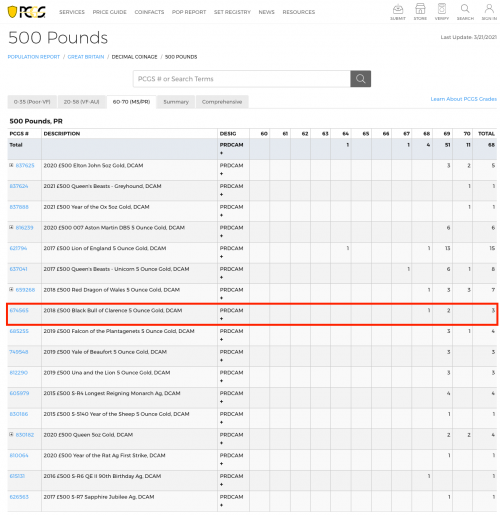Open PCGS link for Year of the Rat
The width and height of the screenshot is (500, 515).
[19, 455]
